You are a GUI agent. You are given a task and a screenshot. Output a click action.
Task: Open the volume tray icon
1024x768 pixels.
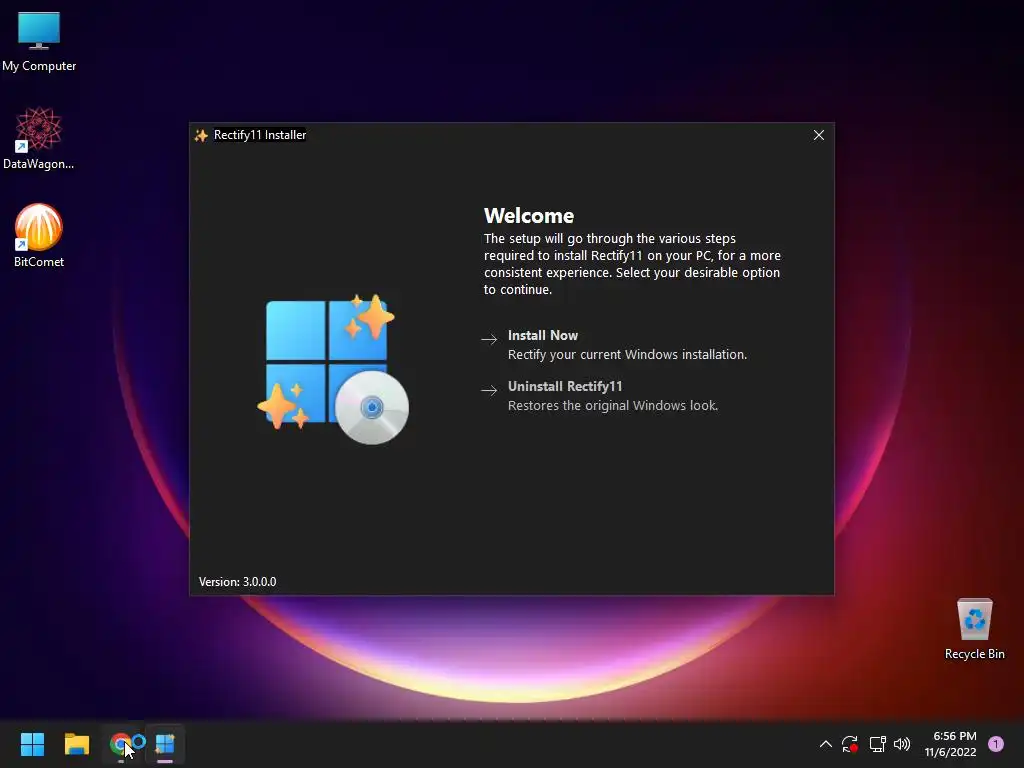pyautogui.click(x=902, y=744)
